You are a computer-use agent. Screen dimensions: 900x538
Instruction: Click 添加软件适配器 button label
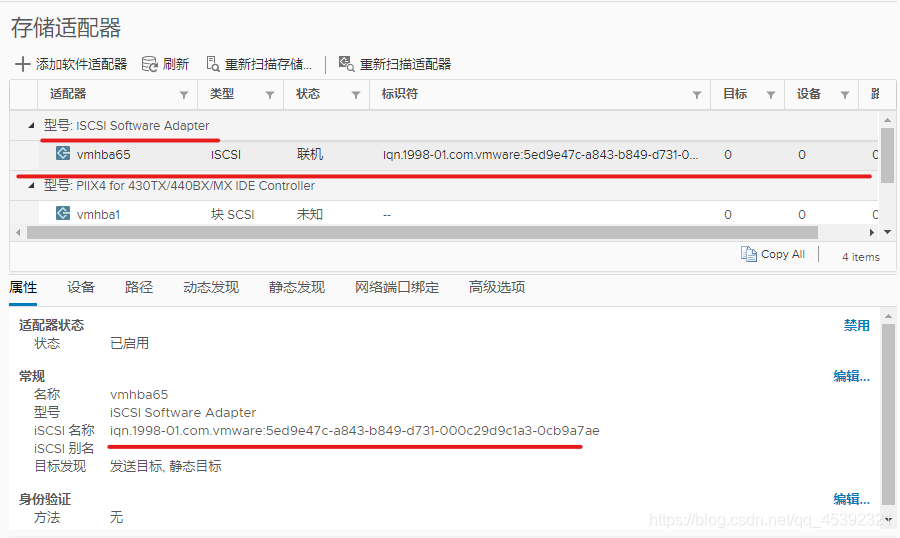point(82,64)
